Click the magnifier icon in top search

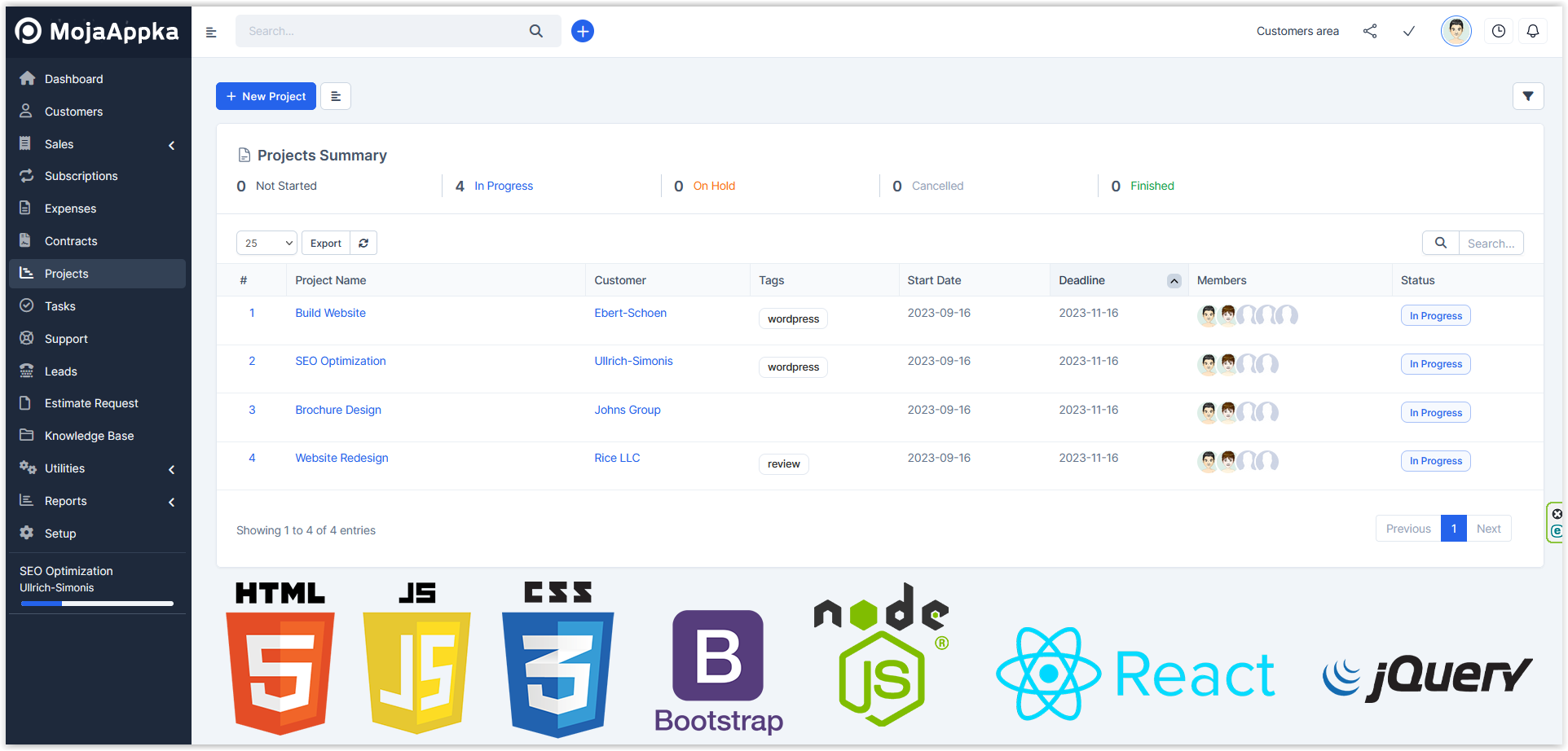[x=536, y=31]
